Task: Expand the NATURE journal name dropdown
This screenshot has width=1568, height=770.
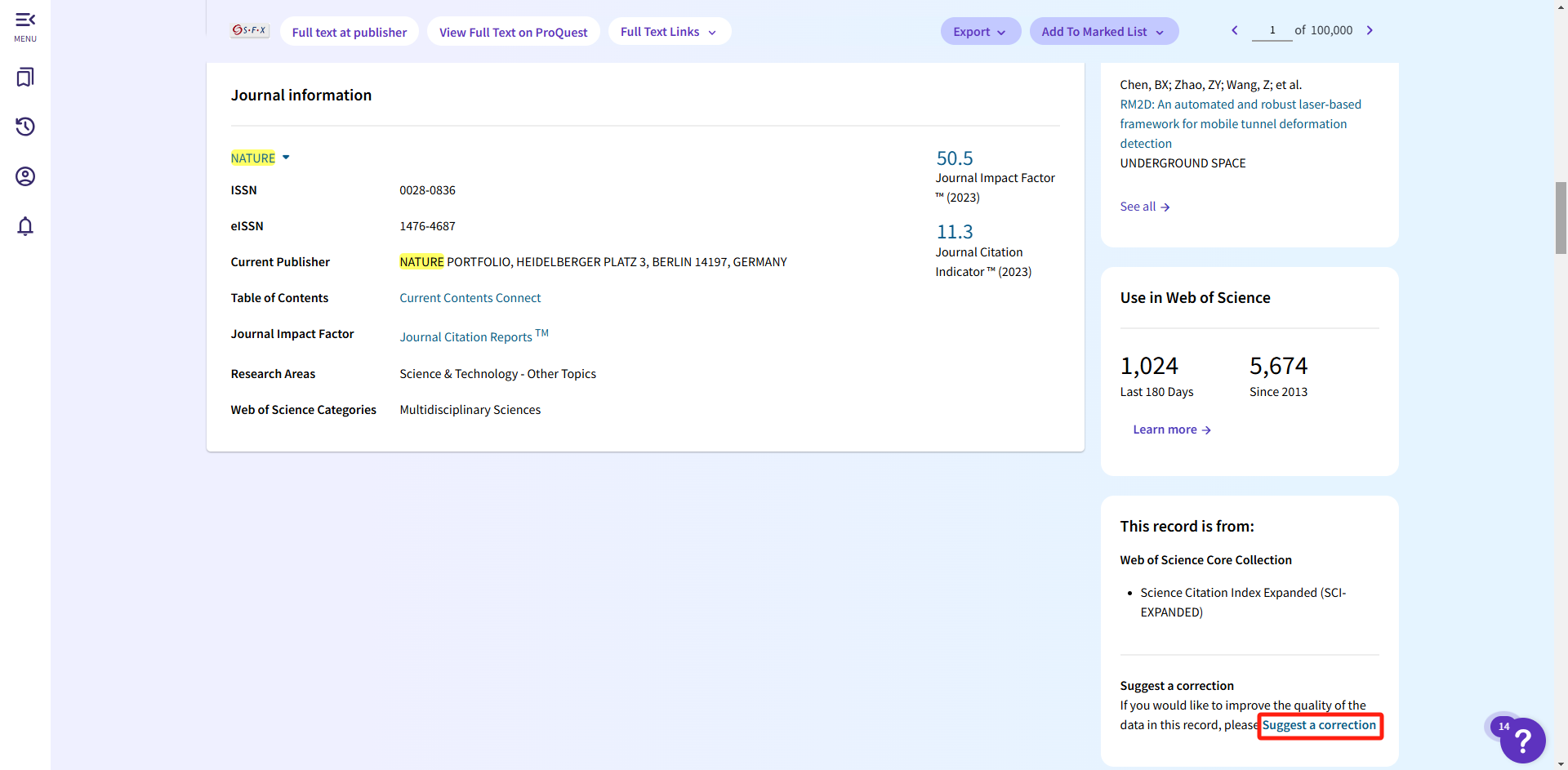Action: [x=286, y=158]
